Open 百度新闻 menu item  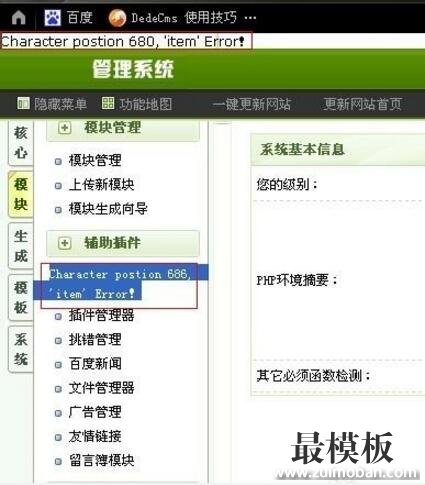[x=95, y=364]
